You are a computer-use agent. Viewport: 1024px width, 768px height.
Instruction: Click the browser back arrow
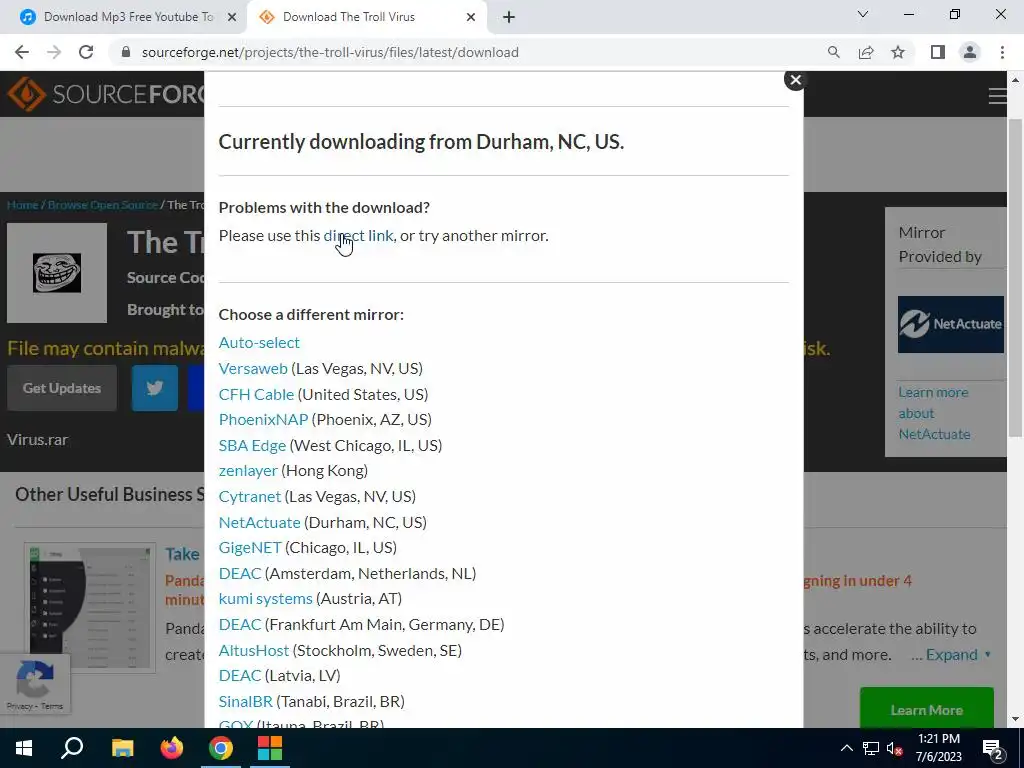coord(22,52)
